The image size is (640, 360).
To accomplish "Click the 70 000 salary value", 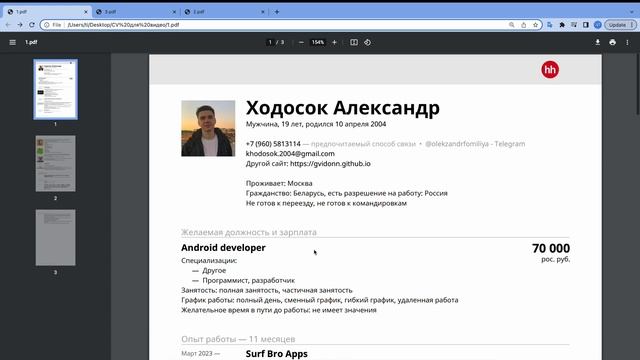I will [x=551, y=248].
